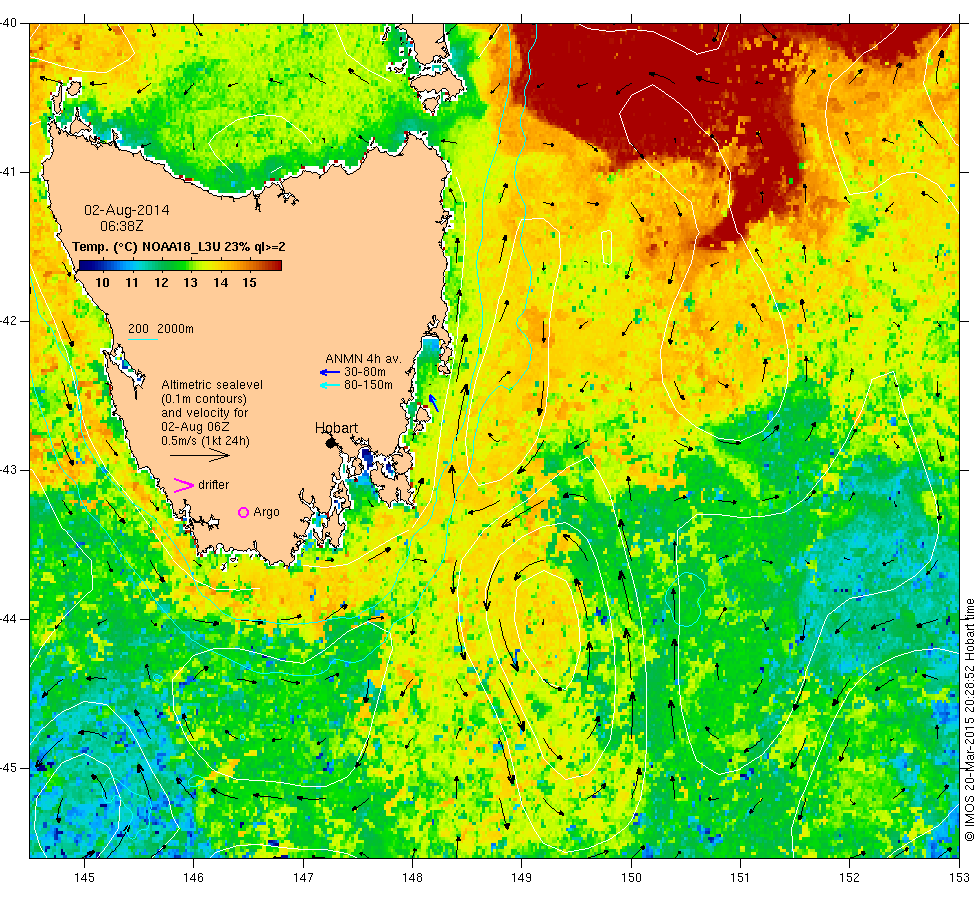
Task: Click the 145 longitude axis label
Action: 84,878
